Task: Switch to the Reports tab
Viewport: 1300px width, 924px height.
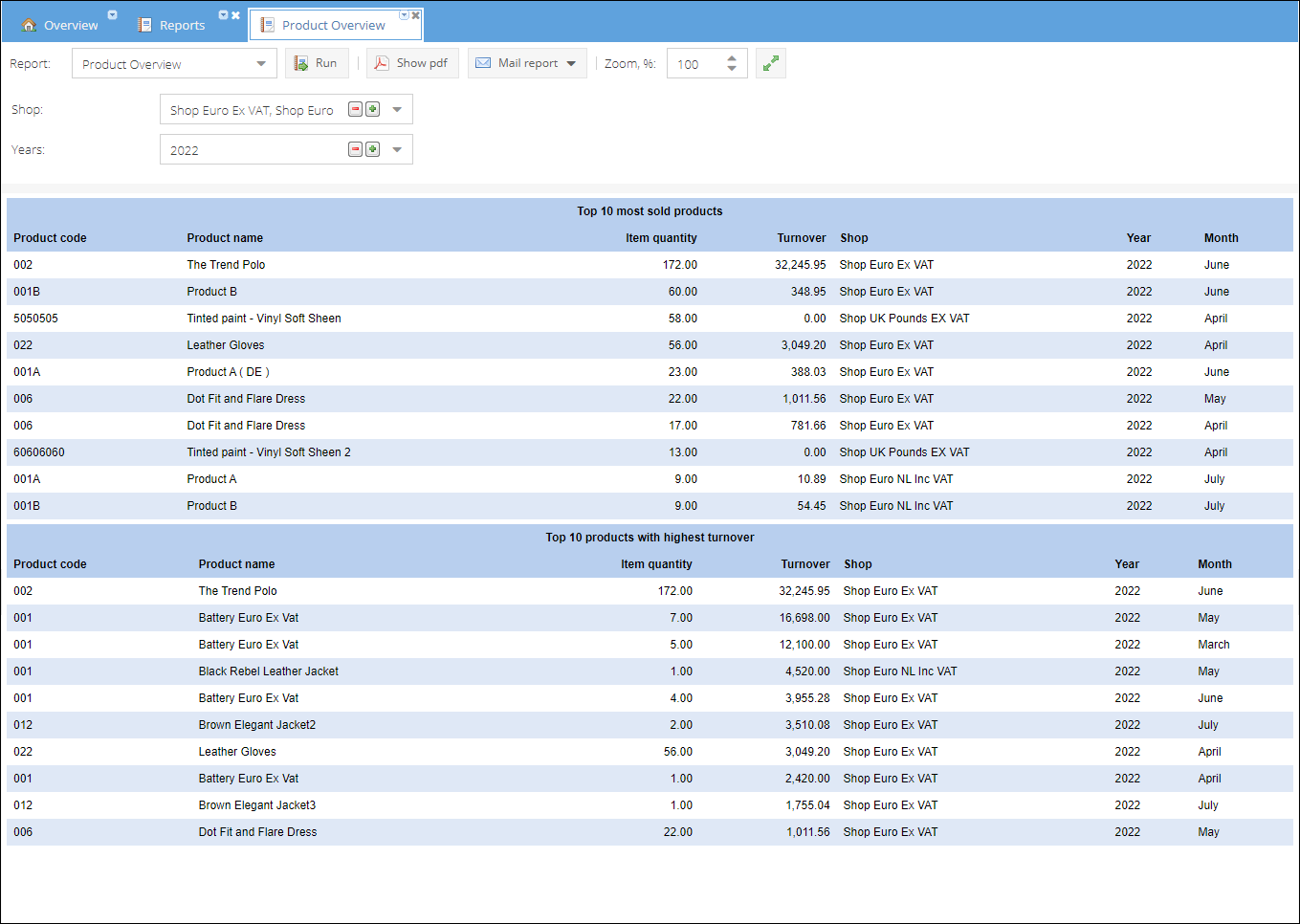Action: click(171, 25)
